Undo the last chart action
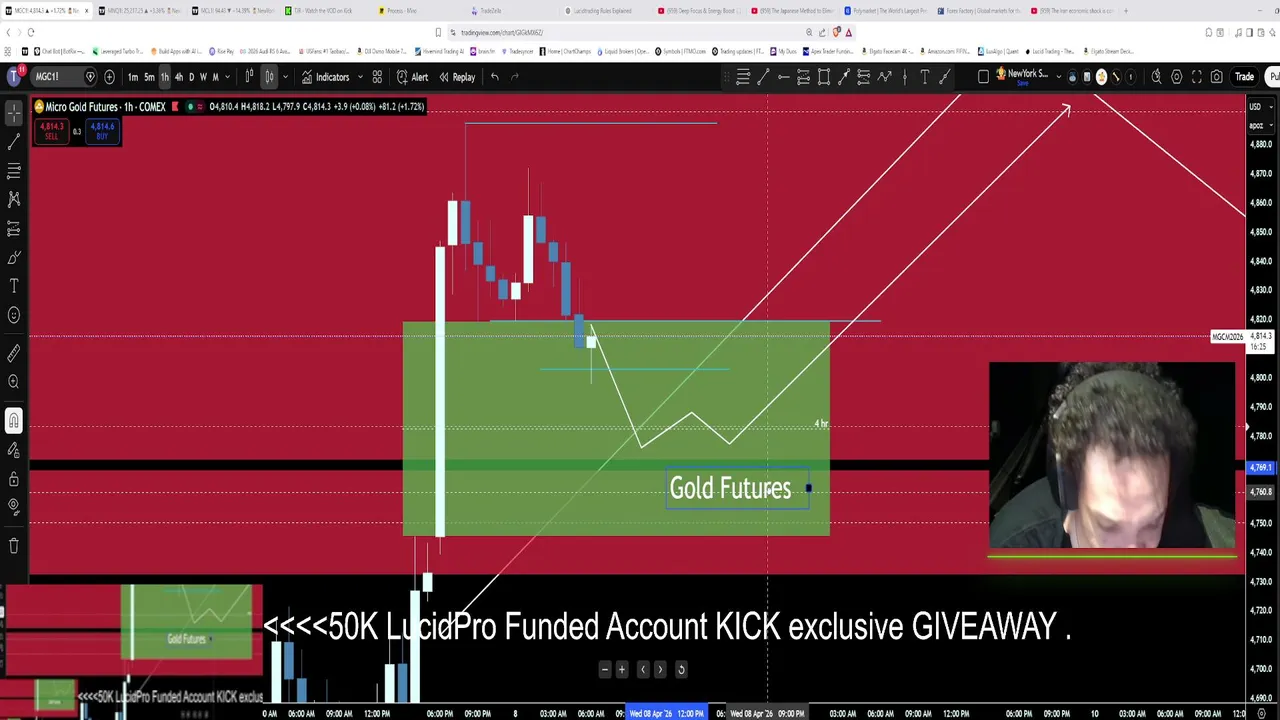This screenshot has width=1280, height=720. tap(494, 77)
